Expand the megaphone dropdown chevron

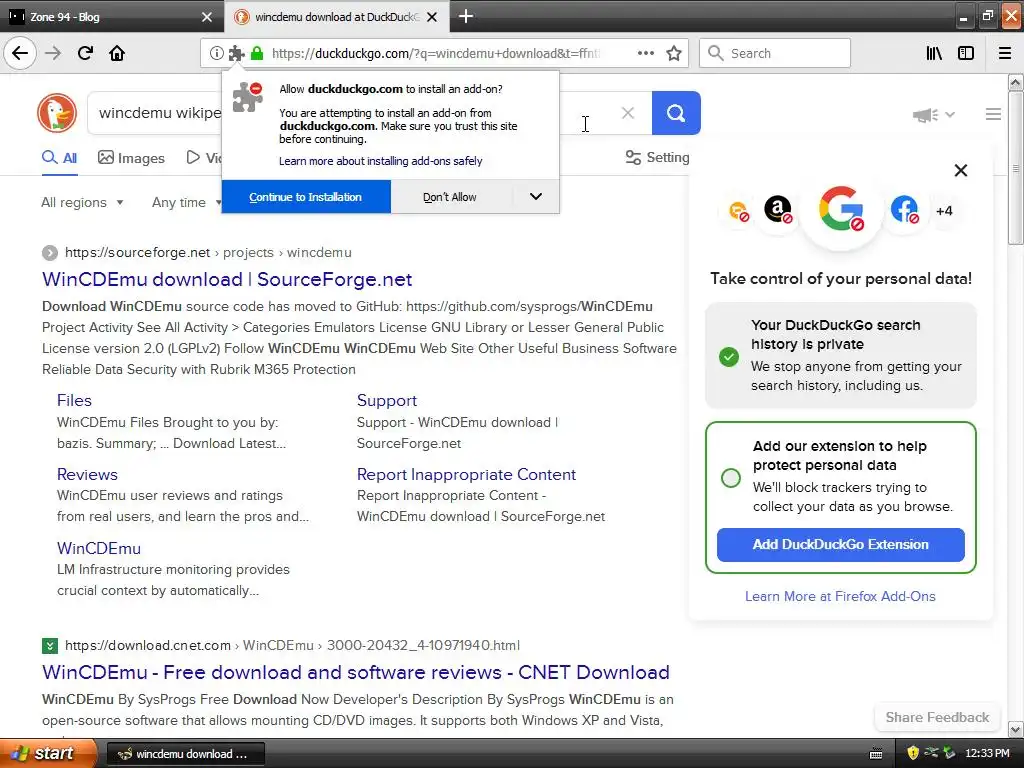point(950,115)
